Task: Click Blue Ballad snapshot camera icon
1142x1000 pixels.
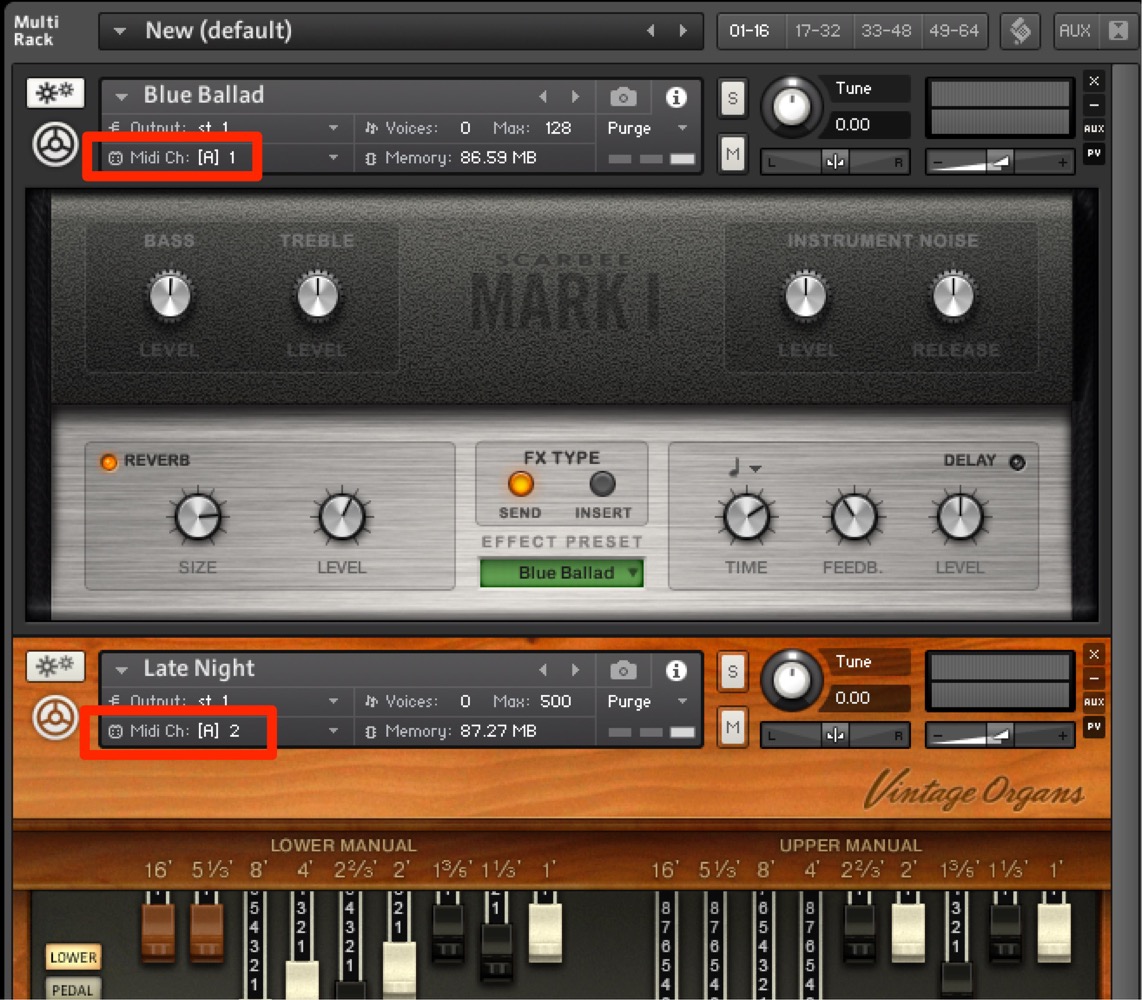Action: tap(623, 96)
